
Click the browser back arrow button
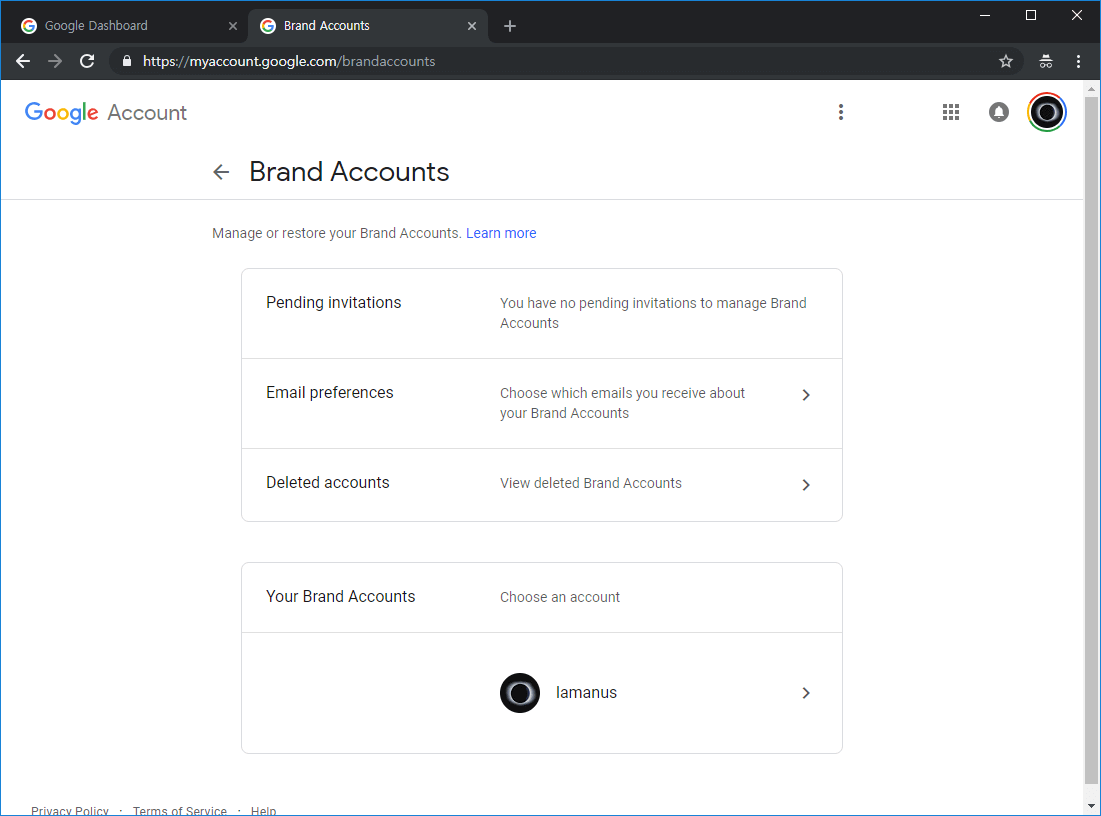click(x=23, y=61)
